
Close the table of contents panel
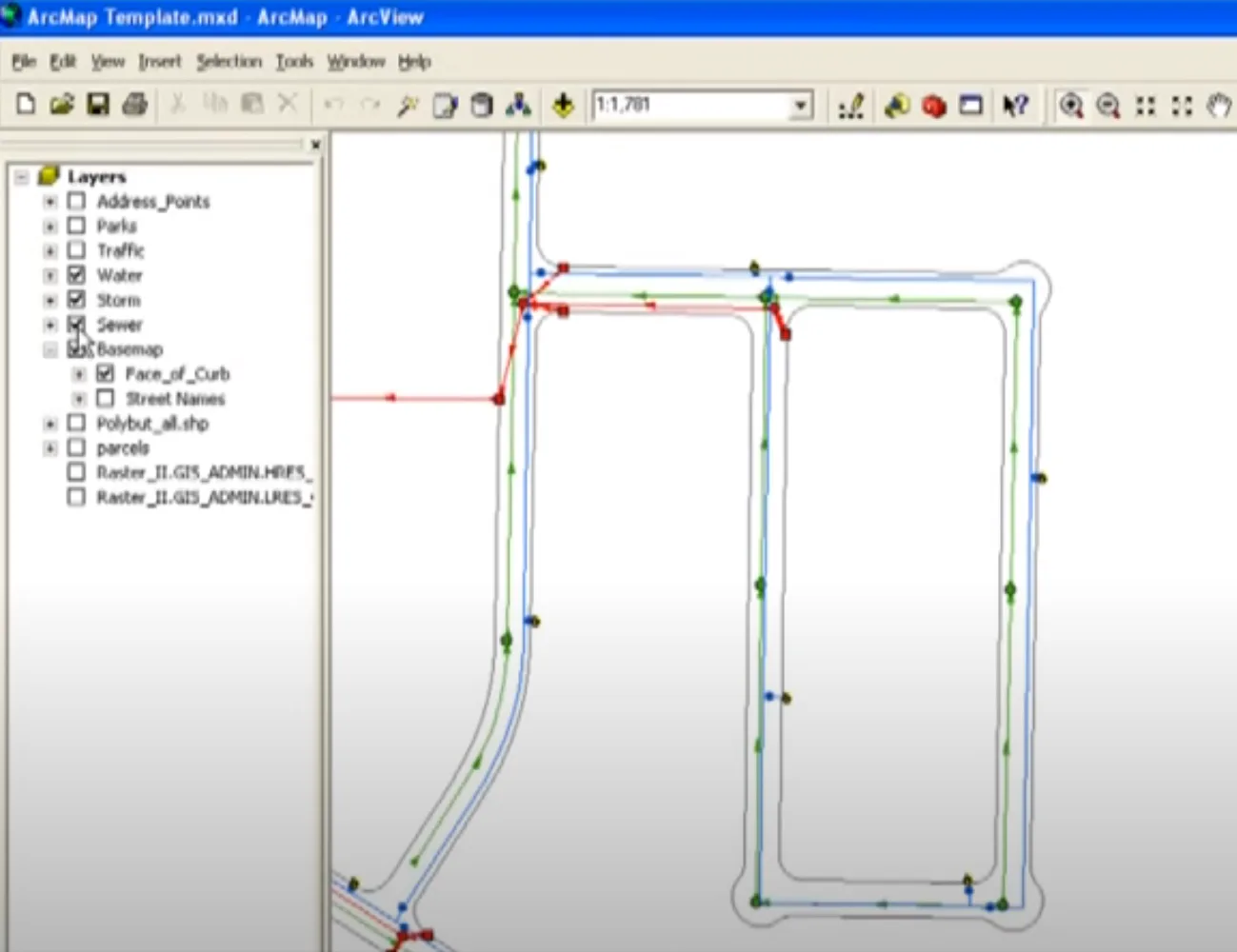coord(315,145)
